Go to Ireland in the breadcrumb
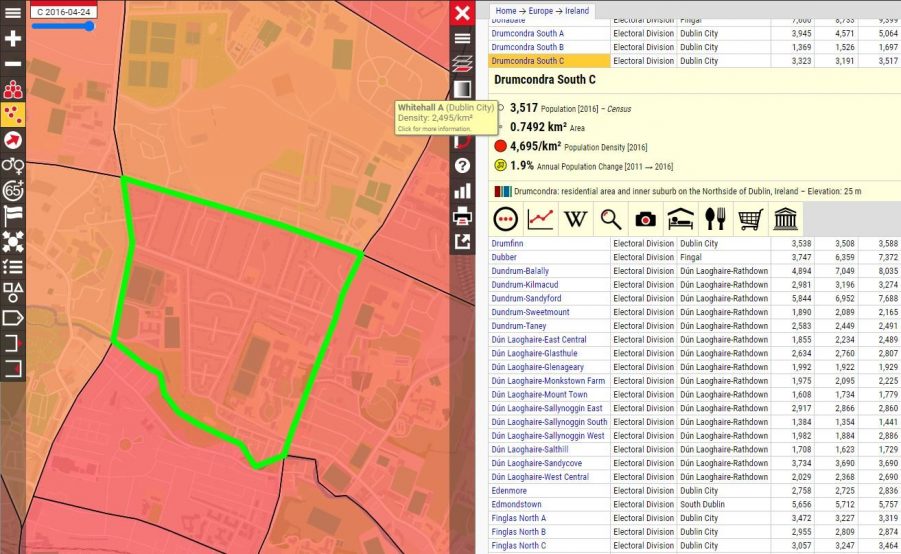 pyautogui.click(x=577, y=10)
